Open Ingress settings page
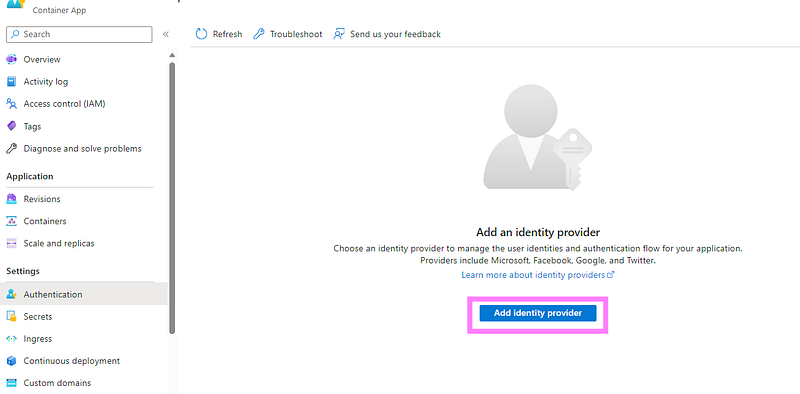 [x=38, y=339]
